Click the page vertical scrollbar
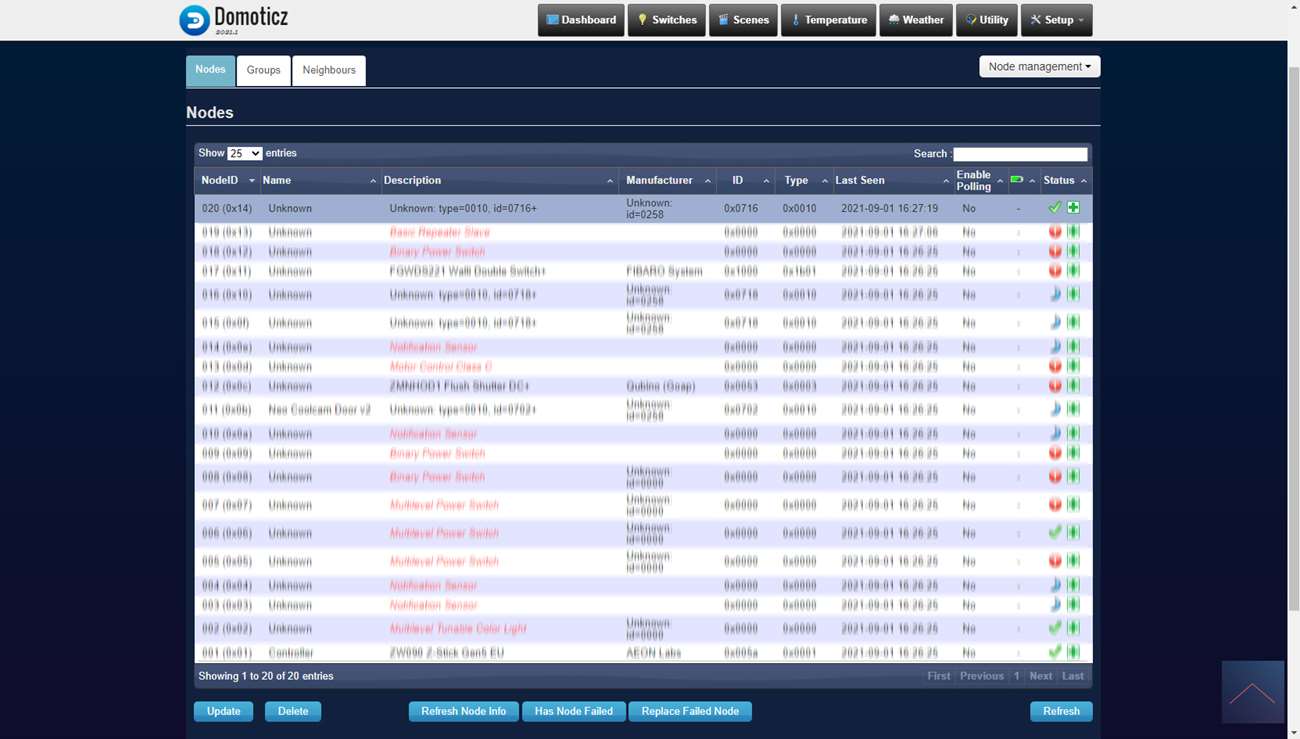Screen dimensions: 1300x739 tap(1293, 300)
